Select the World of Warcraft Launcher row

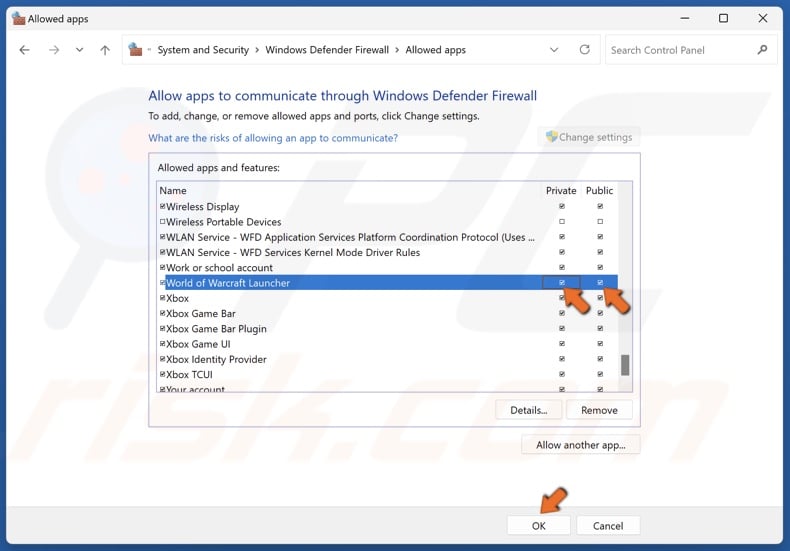[x=387, y=283]
